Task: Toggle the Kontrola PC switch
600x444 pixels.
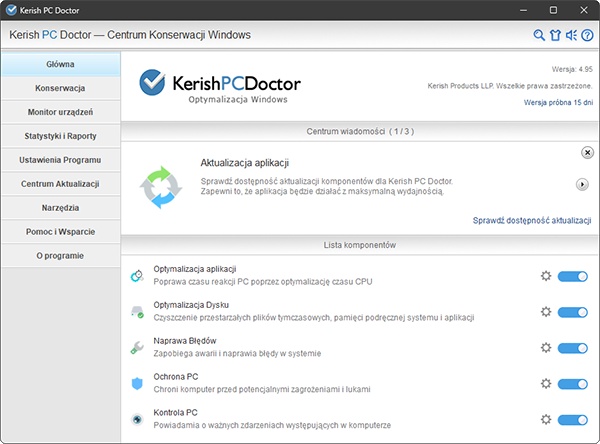Action: coord(572,420)
